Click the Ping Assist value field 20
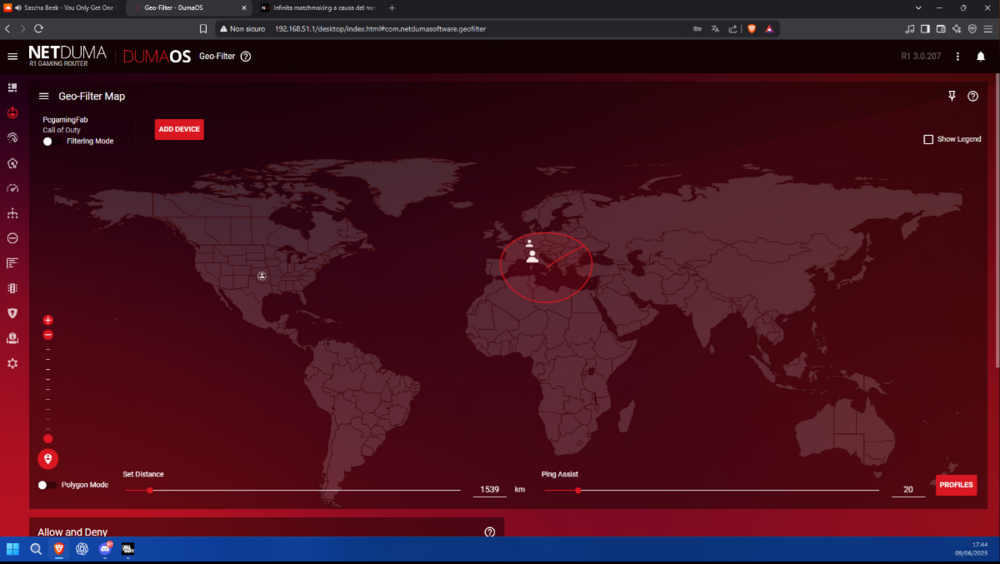Viewport: 1000px width, 564px height. 908,489
